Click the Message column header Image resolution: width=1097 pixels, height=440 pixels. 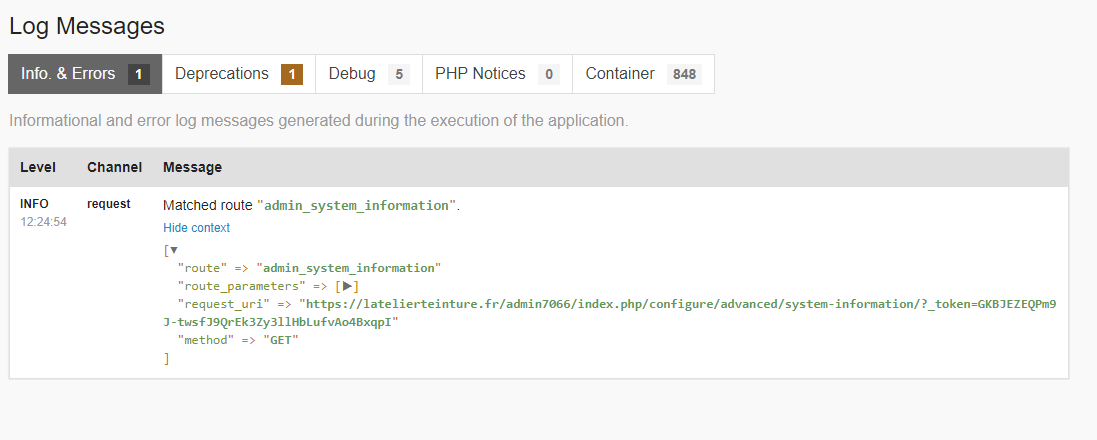click(192, 167)
